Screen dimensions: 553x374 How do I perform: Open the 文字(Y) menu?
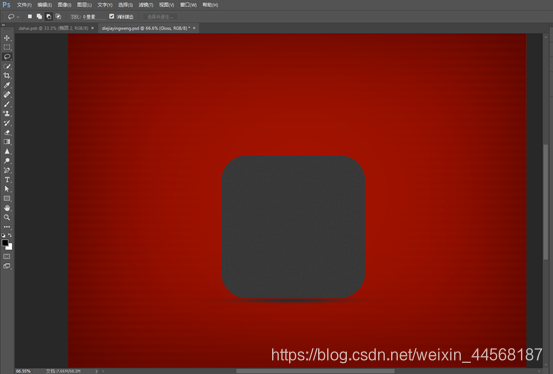point(105,5)
